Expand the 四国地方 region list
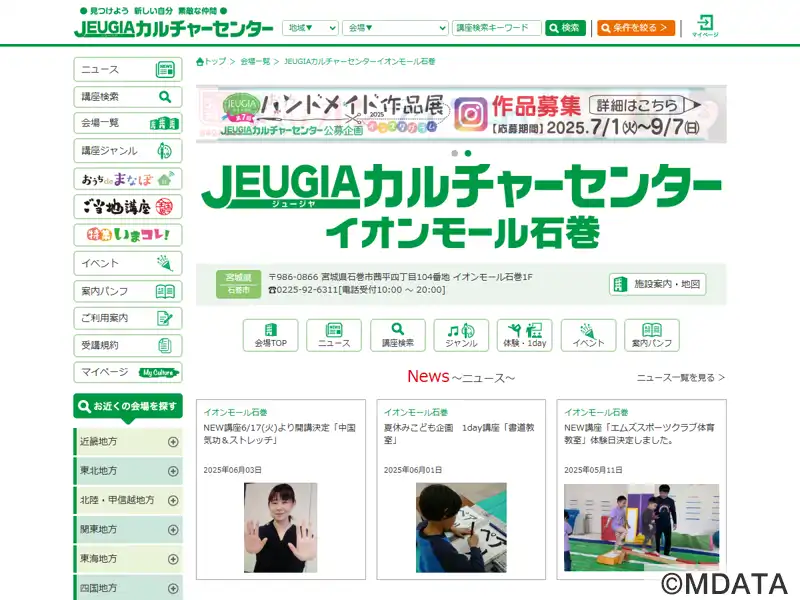This screenshot has width=800, height=600. coord(128,588)
